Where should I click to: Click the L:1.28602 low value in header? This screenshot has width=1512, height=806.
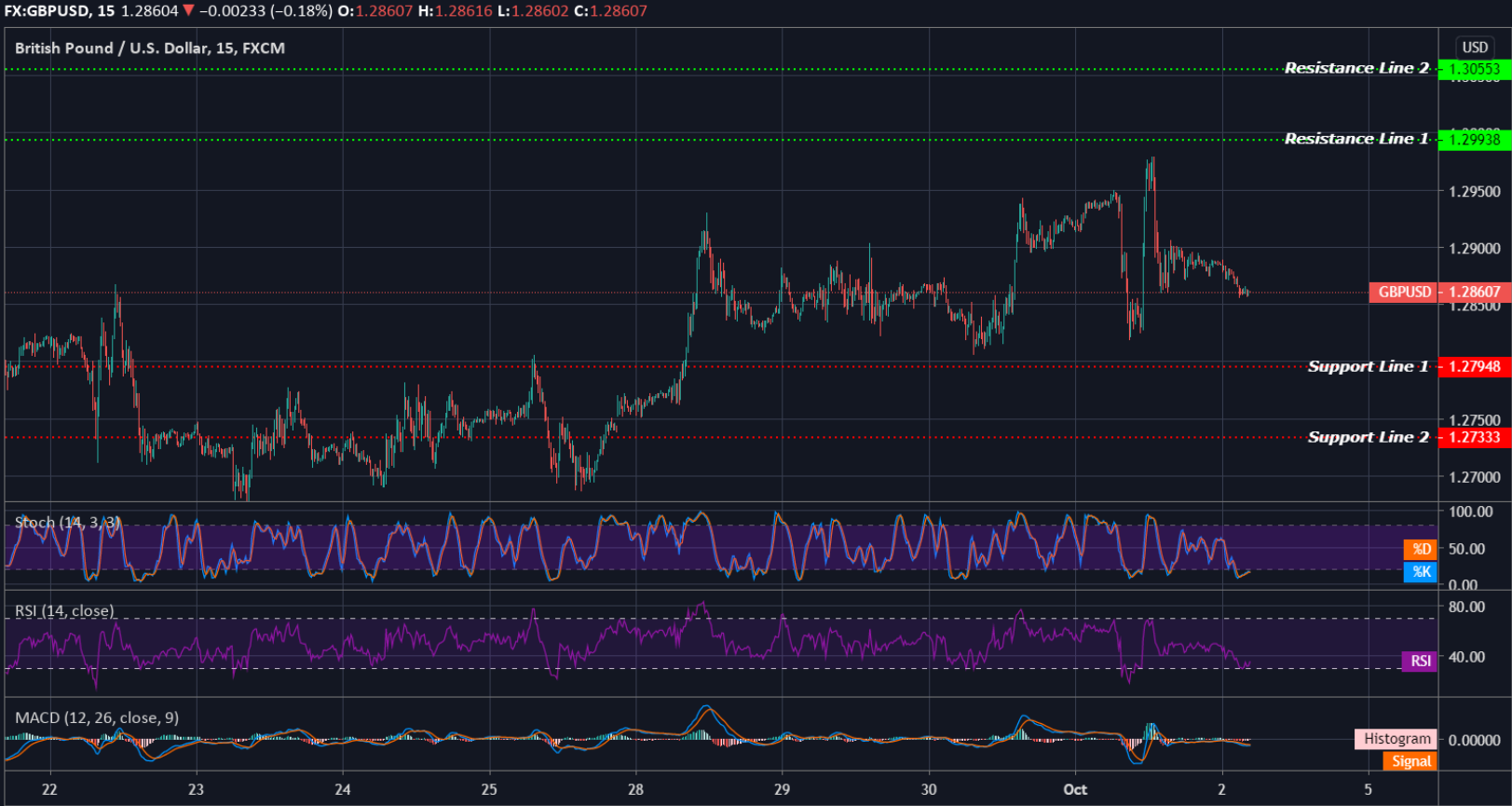pyautogui.click(x=532, y=11)
